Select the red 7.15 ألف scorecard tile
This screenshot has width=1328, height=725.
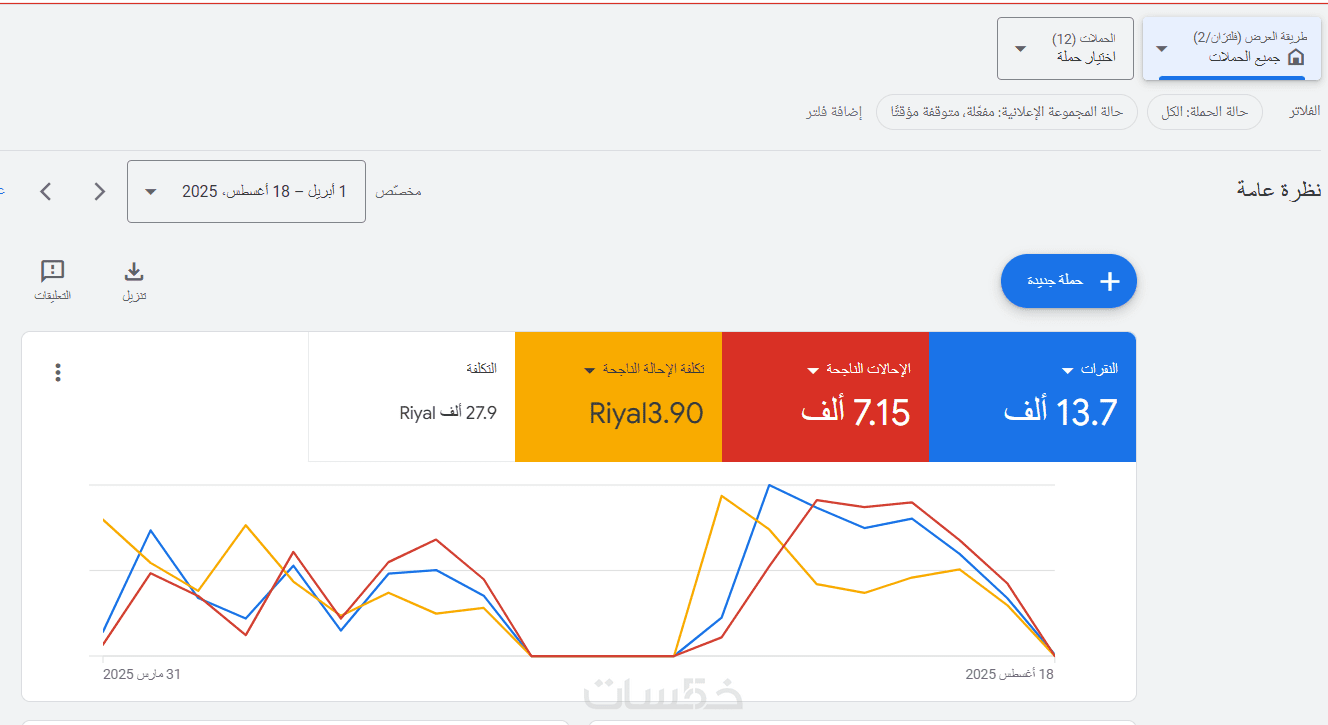825,398
